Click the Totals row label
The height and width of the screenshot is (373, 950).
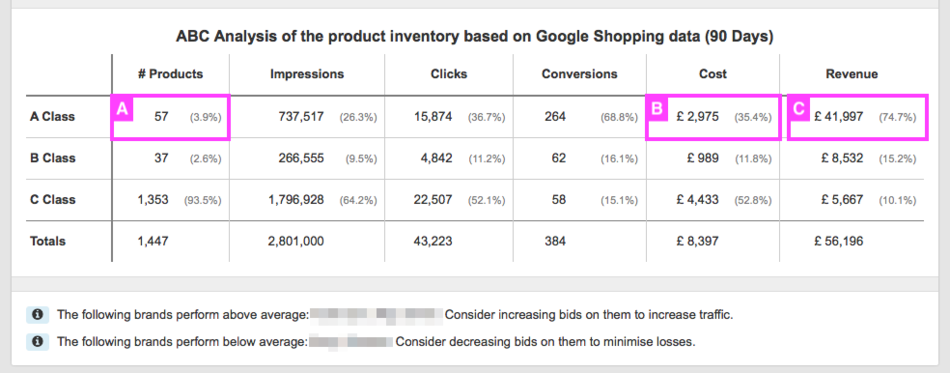[x=48, y=241]
